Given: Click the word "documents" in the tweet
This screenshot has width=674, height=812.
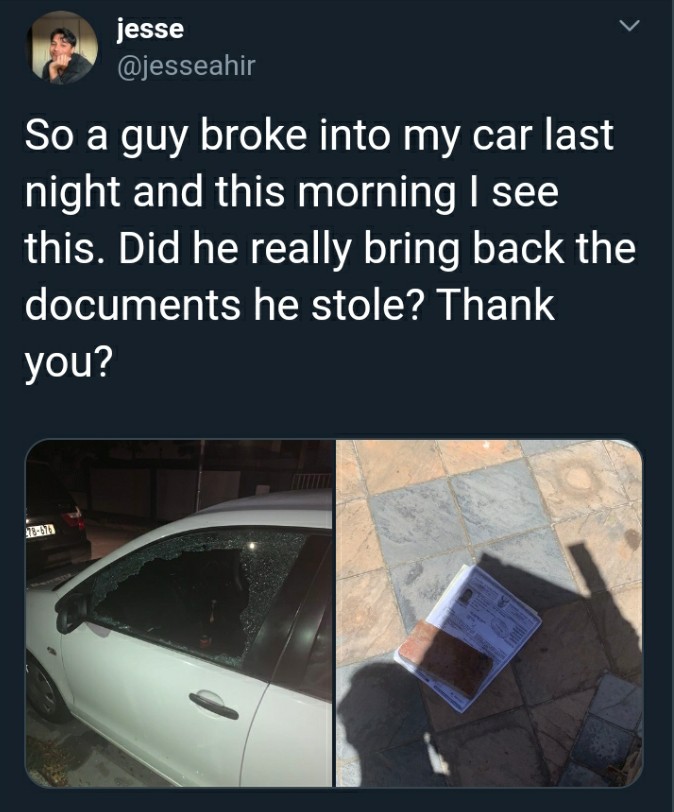Looking at the screenshot, I should coord(132,304).
